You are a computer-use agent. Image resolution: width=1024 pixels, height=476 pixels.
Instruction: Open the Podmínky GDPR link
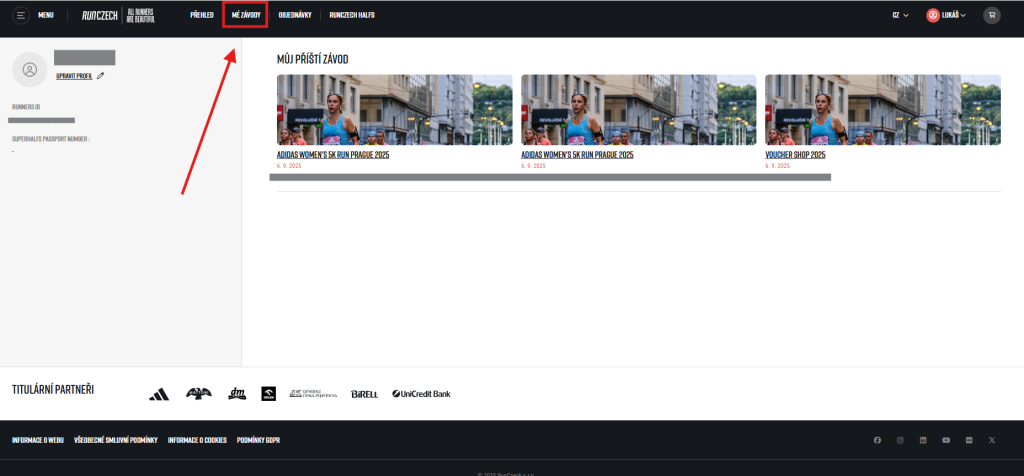coord(258,440)
